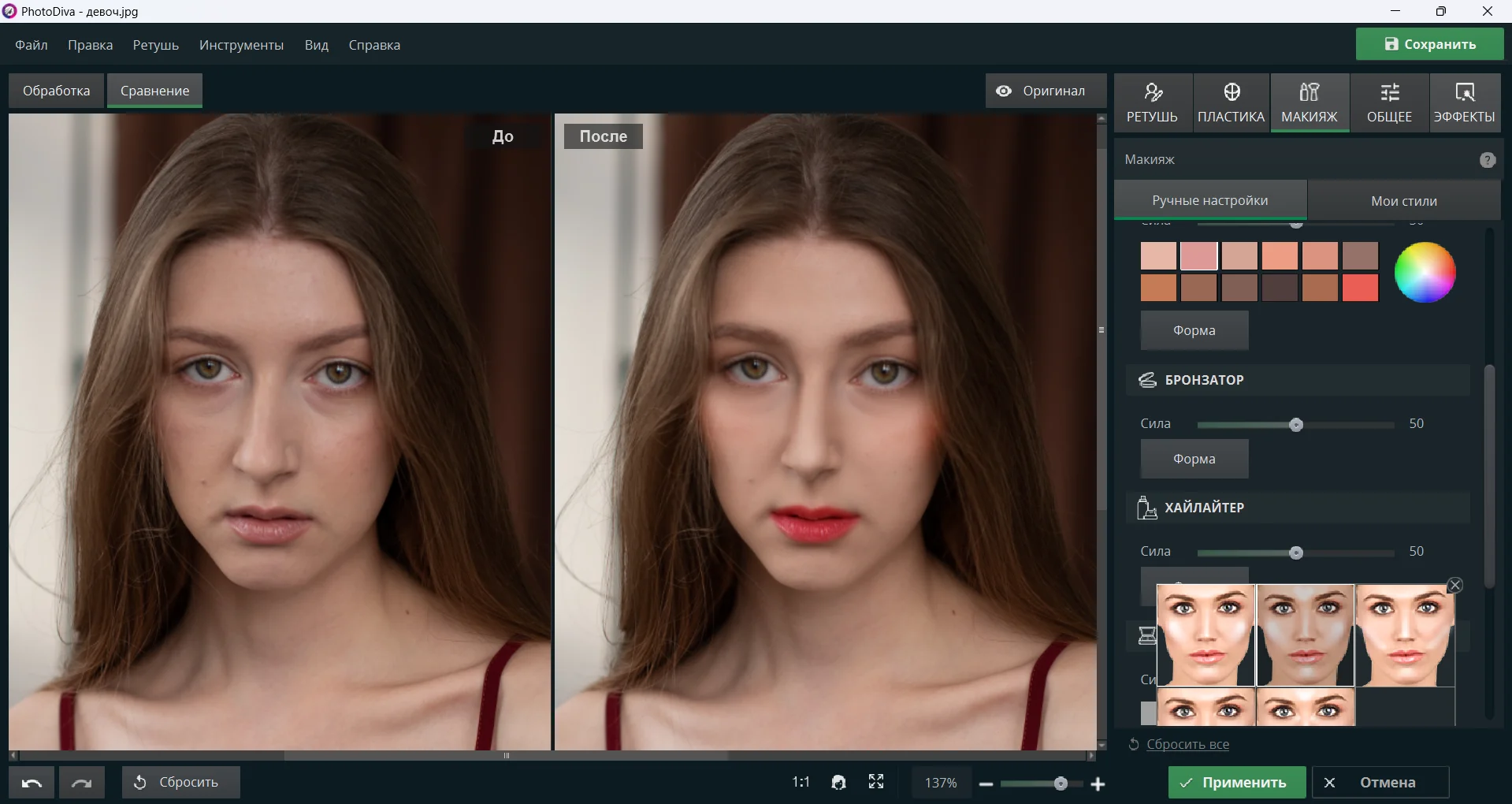Click the После label on photo
Image resolution: width=1512 pixels, height=804 pixels.
[x=604, y=136]
